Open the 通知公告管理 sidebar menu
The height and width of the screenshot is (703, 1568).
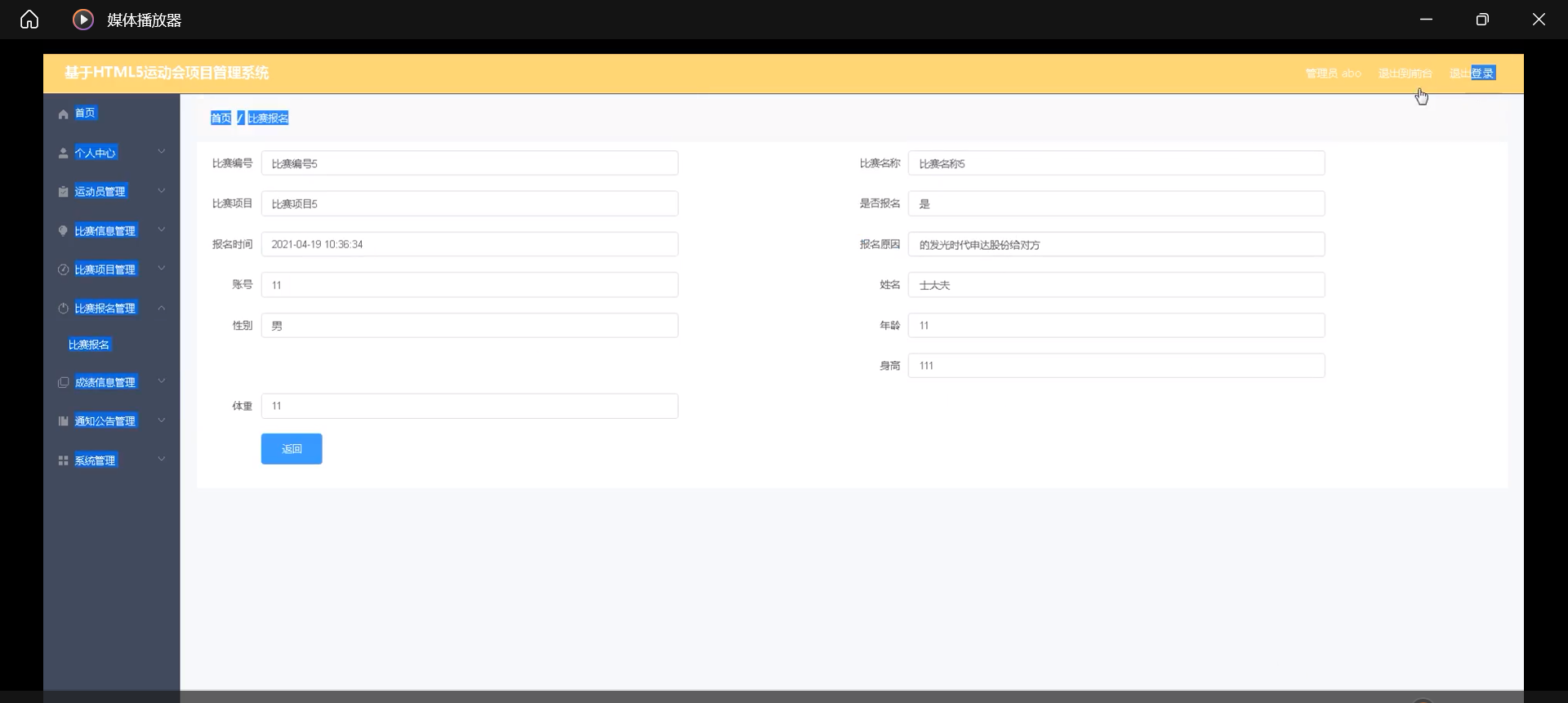tap(105, 421)
